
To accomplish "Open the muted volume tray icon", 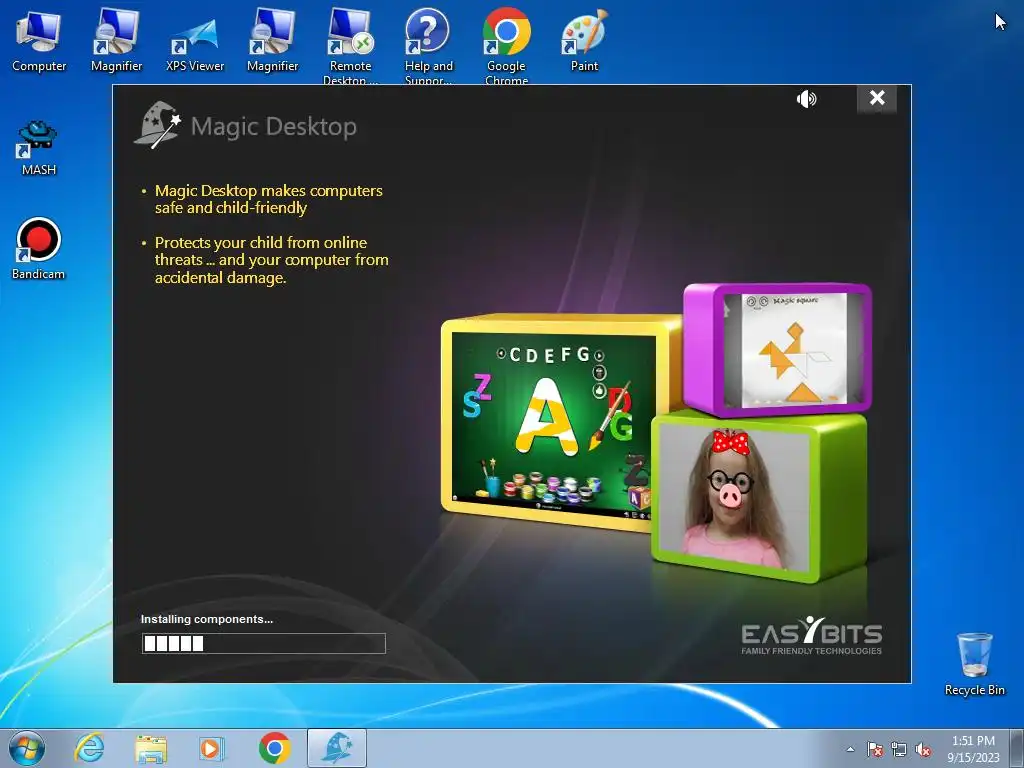I will [x=923, y=750].
